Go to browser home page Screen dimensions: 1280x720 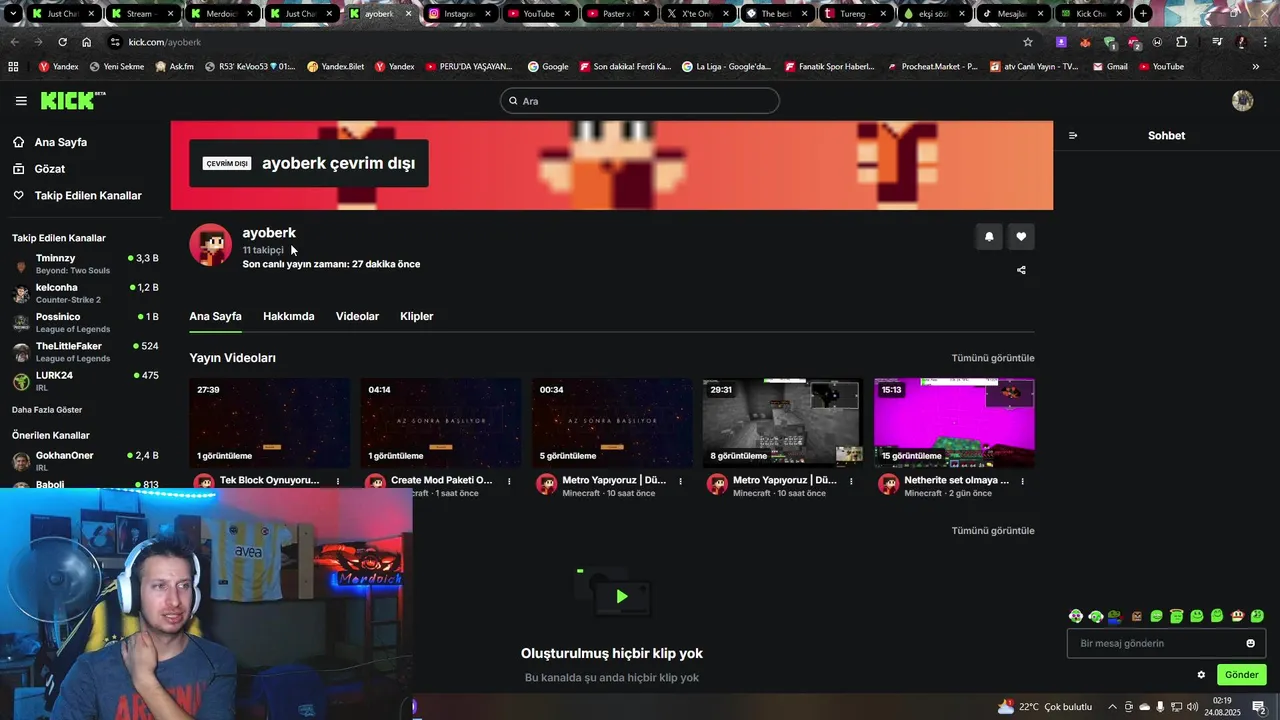(87, 42)
